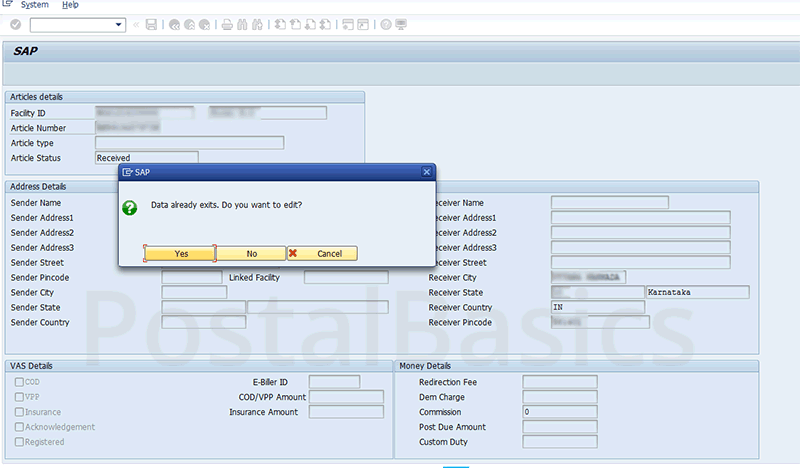800x468 pixels.
Task: Open the System menu
Action: (x=34, y=5)
